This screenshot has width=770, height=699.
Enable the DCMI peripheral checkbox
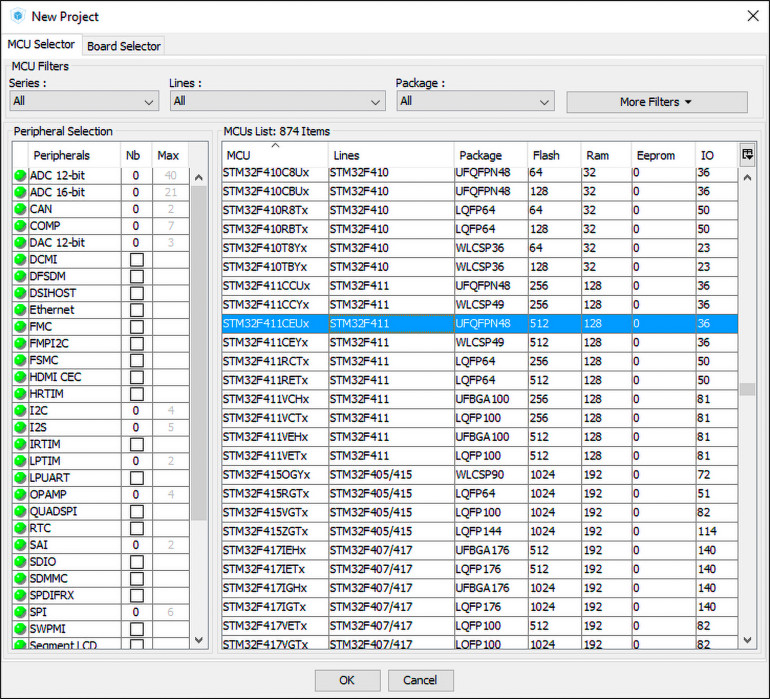pyautogui.click(x=137, y=260)
